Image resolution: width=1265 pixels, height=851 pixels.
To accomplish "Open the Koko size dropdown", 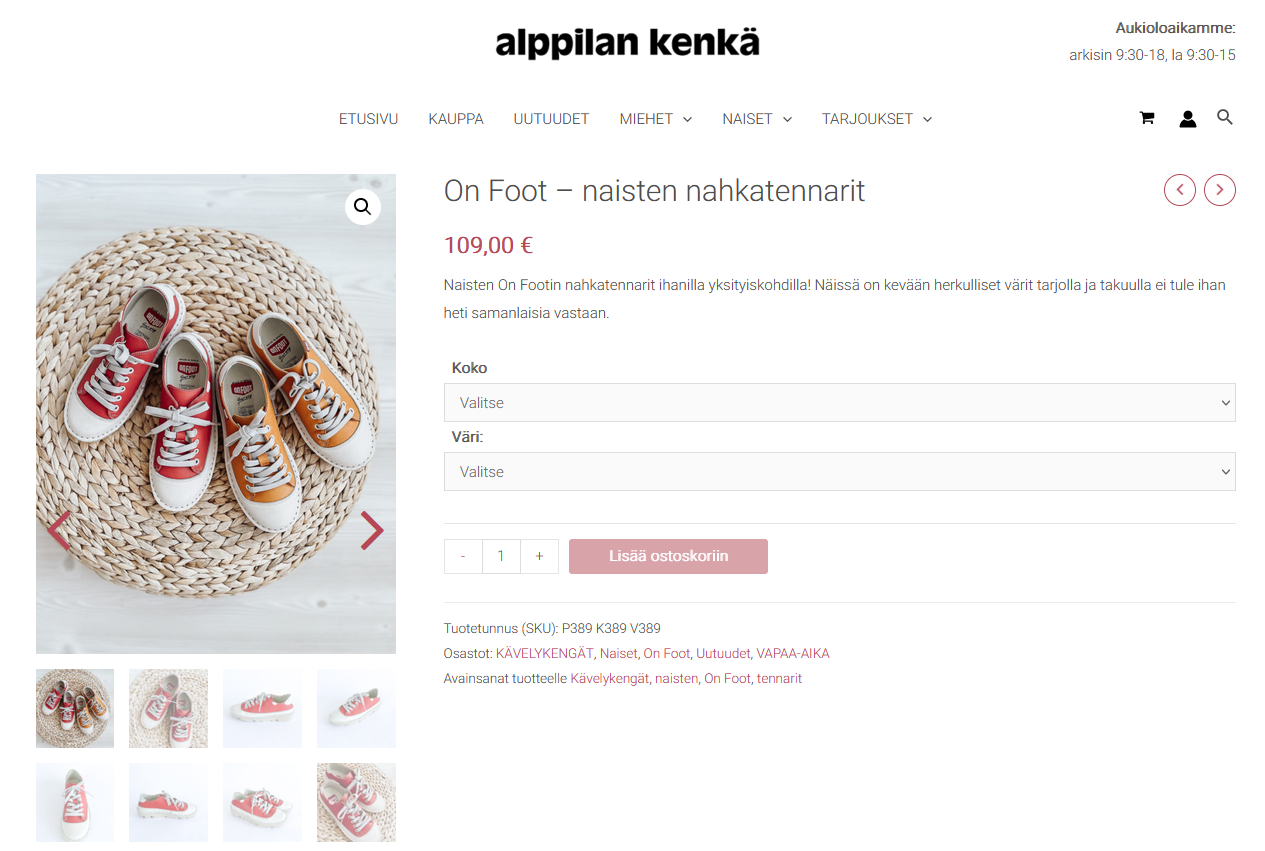I will point(839,403).
